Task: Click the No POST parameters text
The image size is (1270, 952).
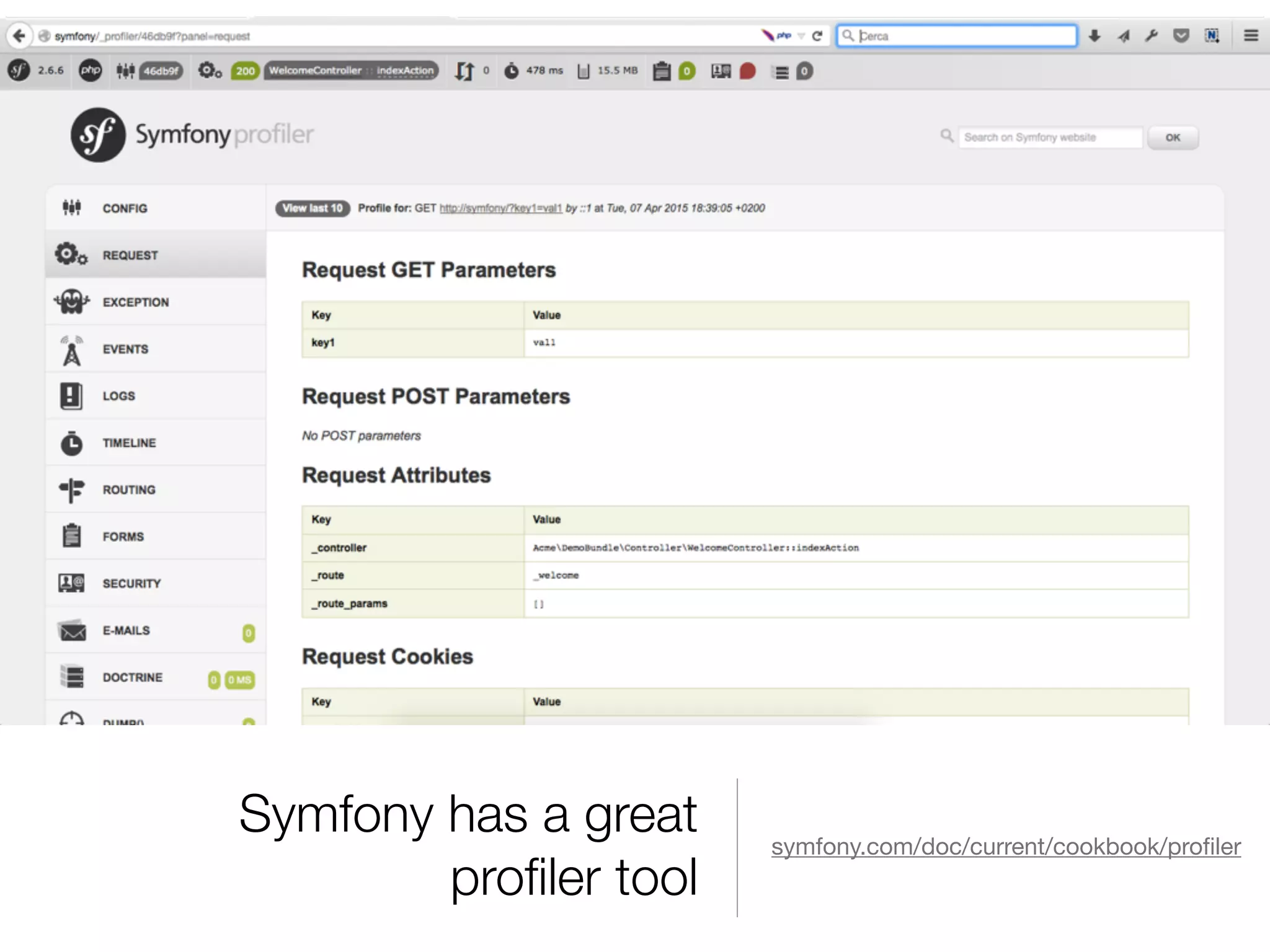Action: click(x=362, y=436)
